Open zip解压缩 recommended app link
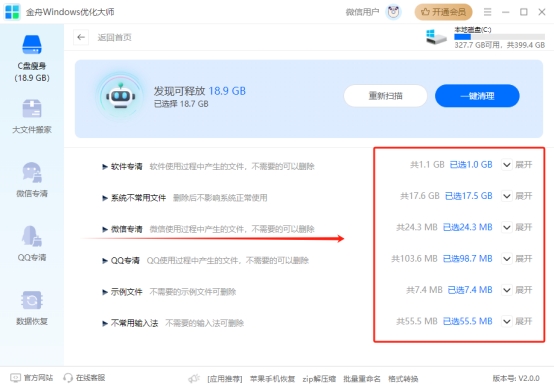 coord(319,379)
